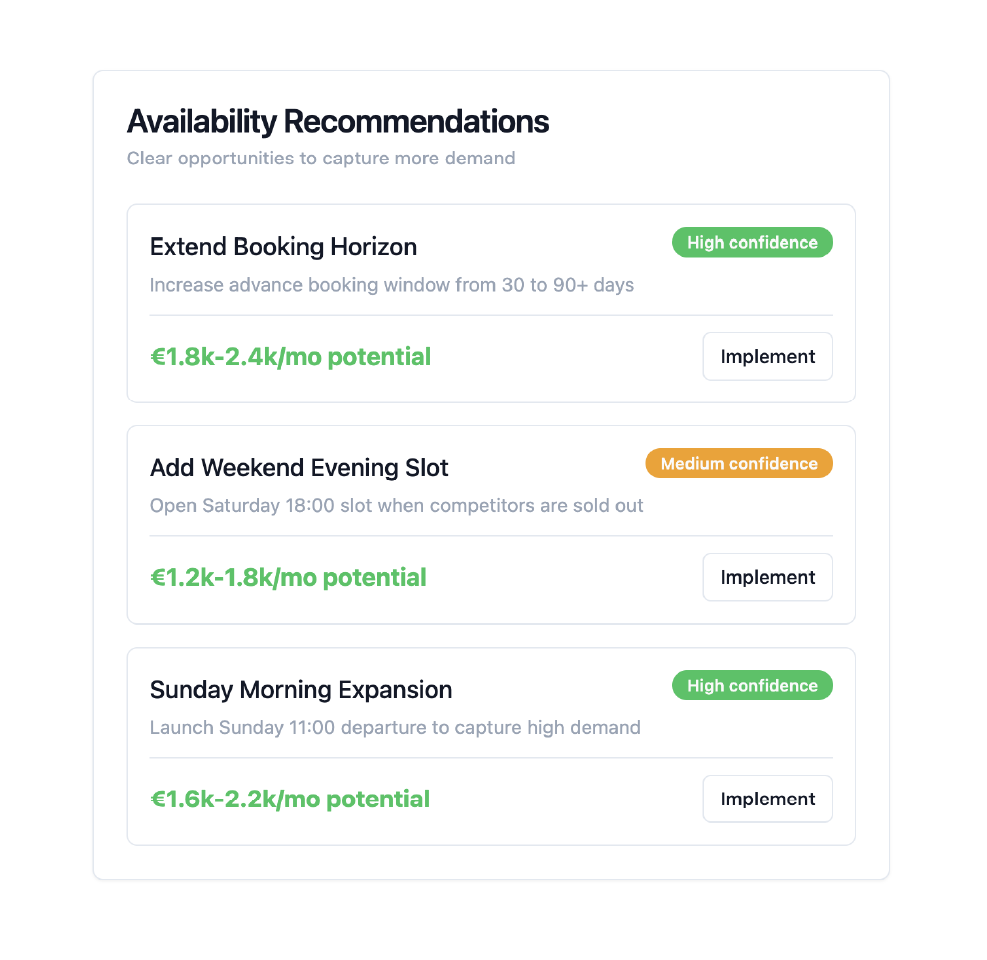Open the Extend Booking Horizon title

click(283, 247)
